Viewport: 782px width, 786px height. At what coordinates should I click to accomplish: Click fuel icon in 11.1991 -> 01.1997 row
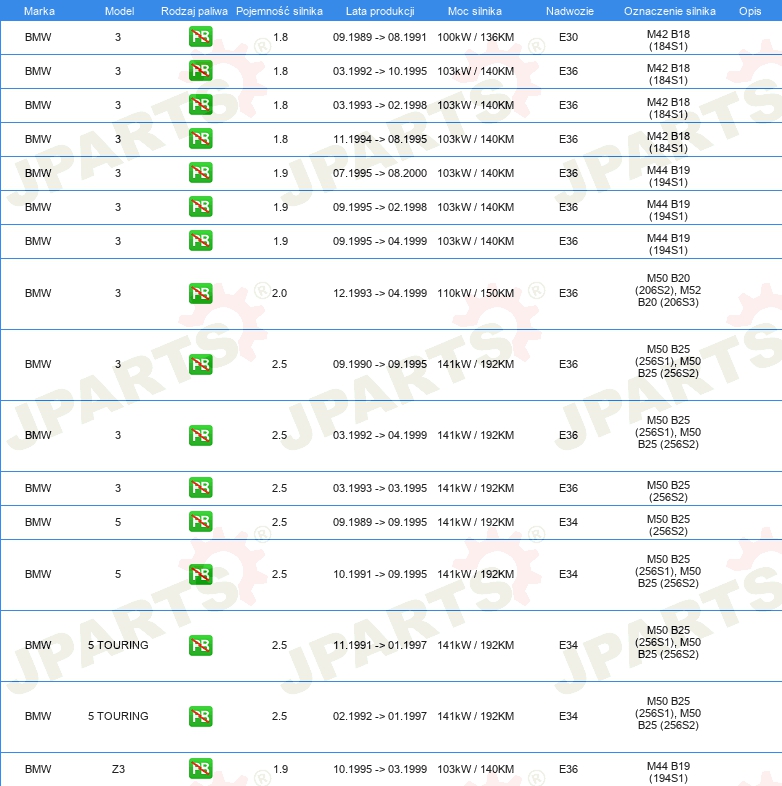coord(201,645)
